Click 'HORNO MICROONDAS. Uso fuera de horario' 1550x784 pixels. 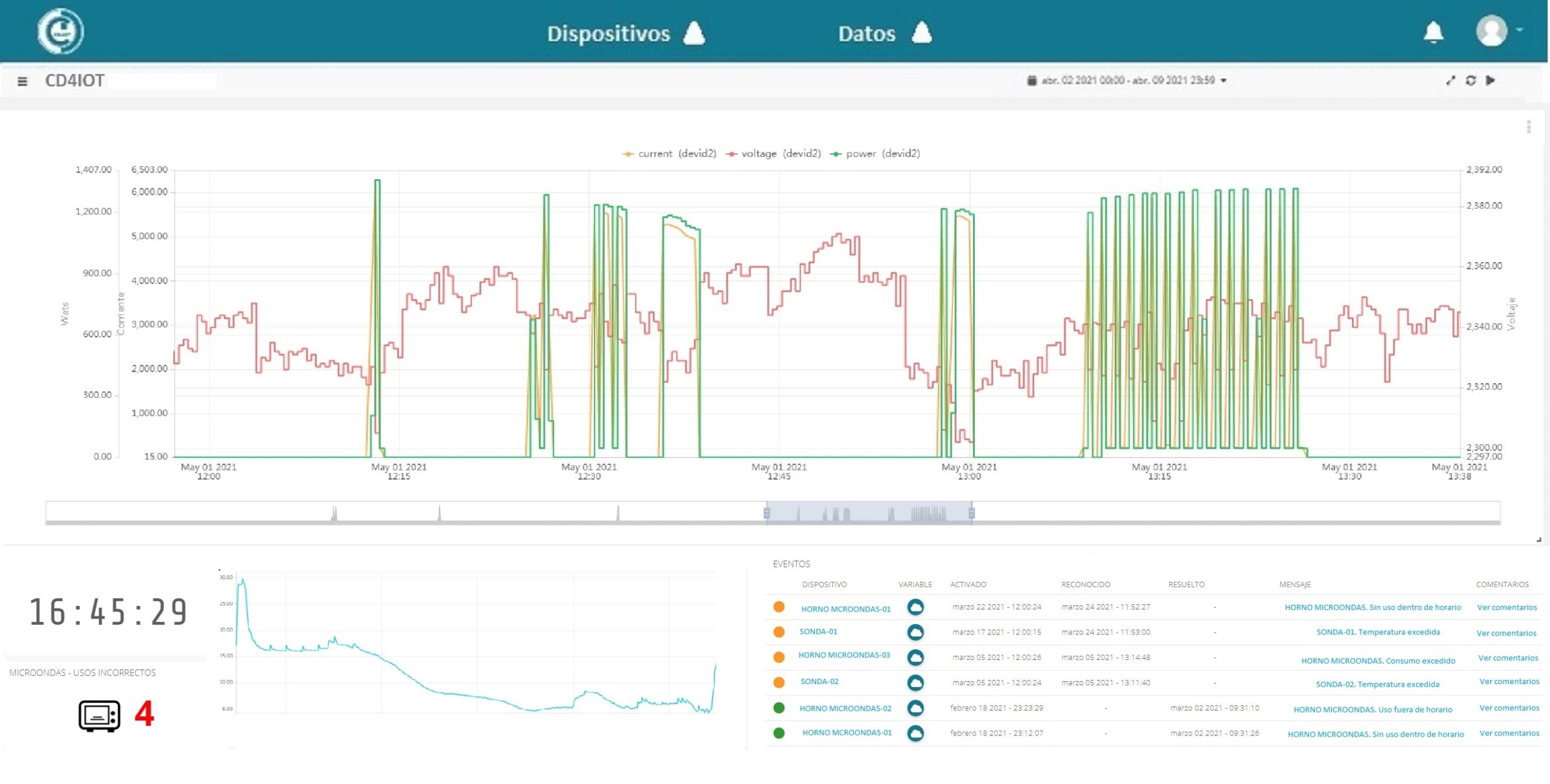click(x=1373, y=710)
